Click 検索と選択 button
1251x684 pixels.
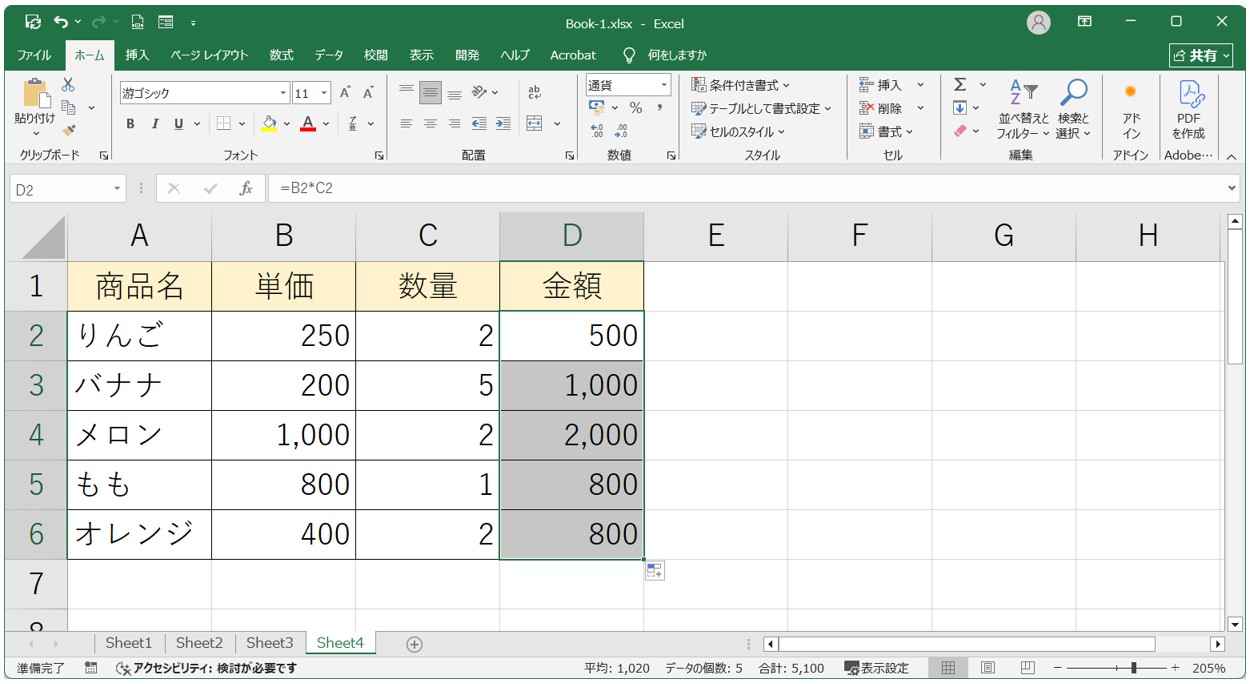pos(1073,110)
